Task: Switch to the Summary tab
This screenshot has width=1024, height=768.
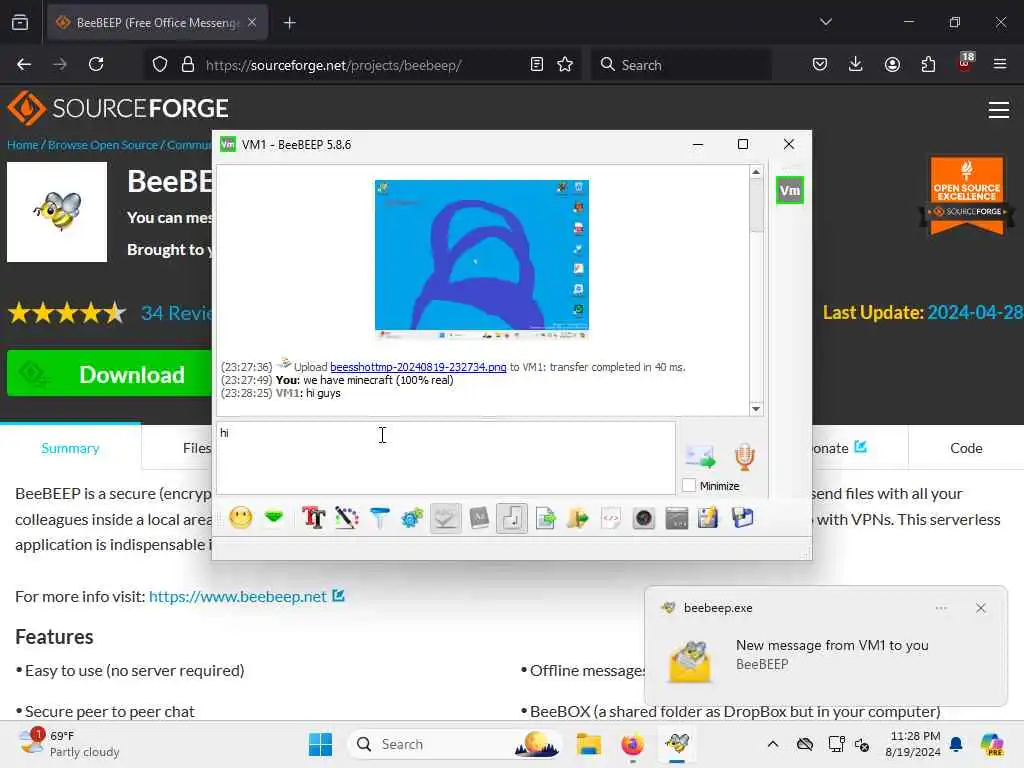Action: coord(70,448)
